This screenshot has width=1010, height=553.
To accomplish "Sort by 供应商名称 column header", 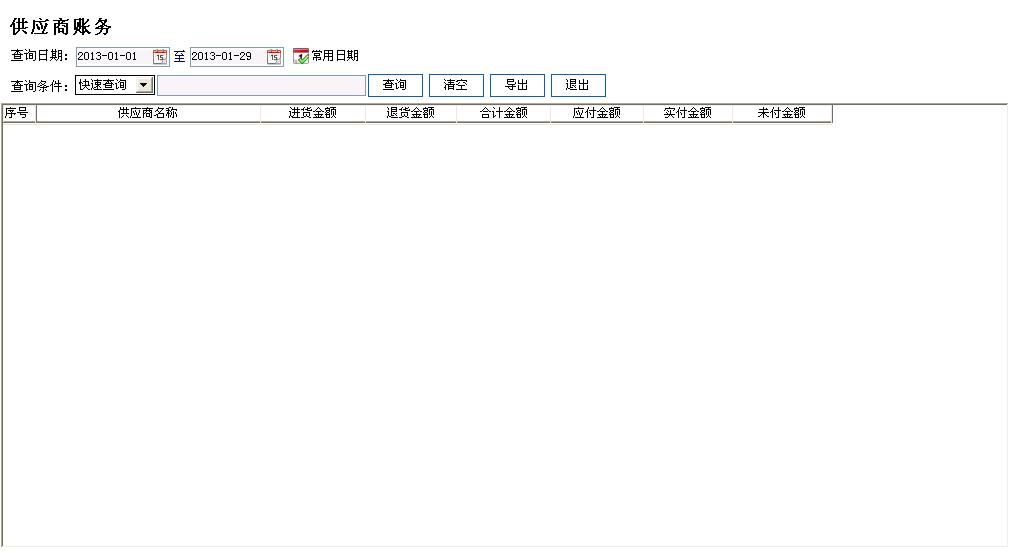I will [148, 113].
